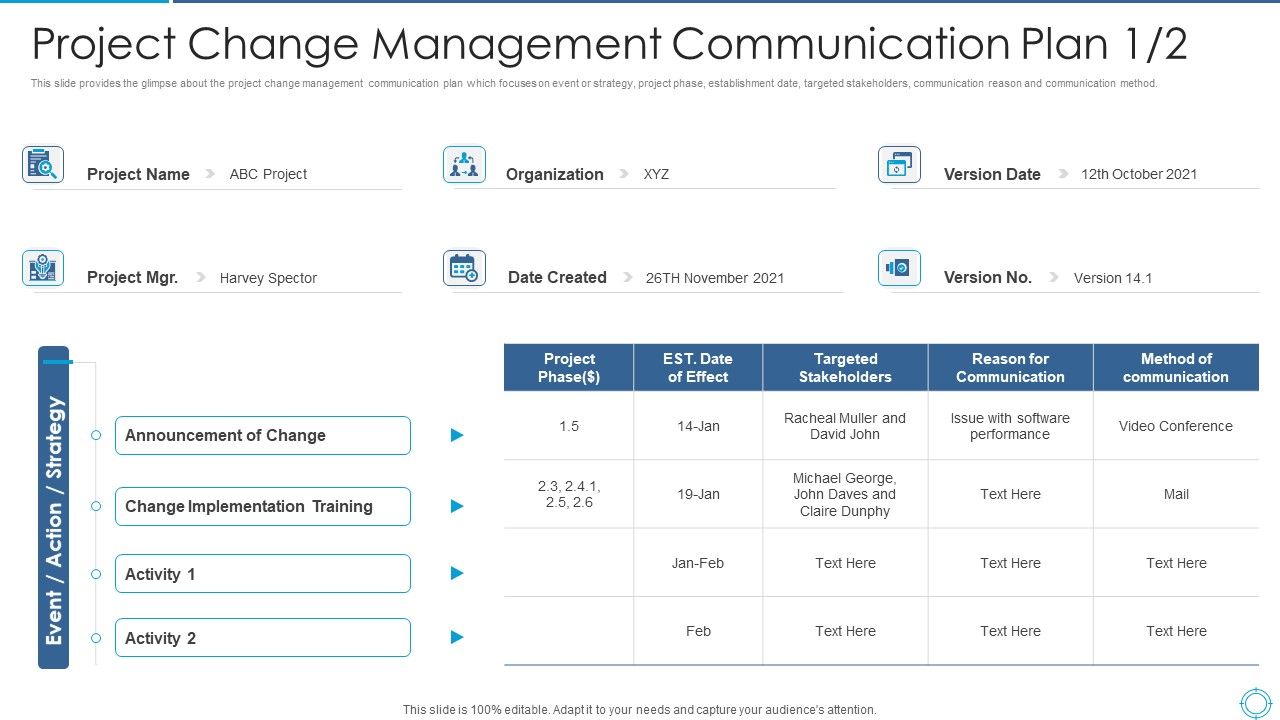Screen dimensions: 1280x720
Task: Select the Activity 2 box
Action: coord(263,638)
